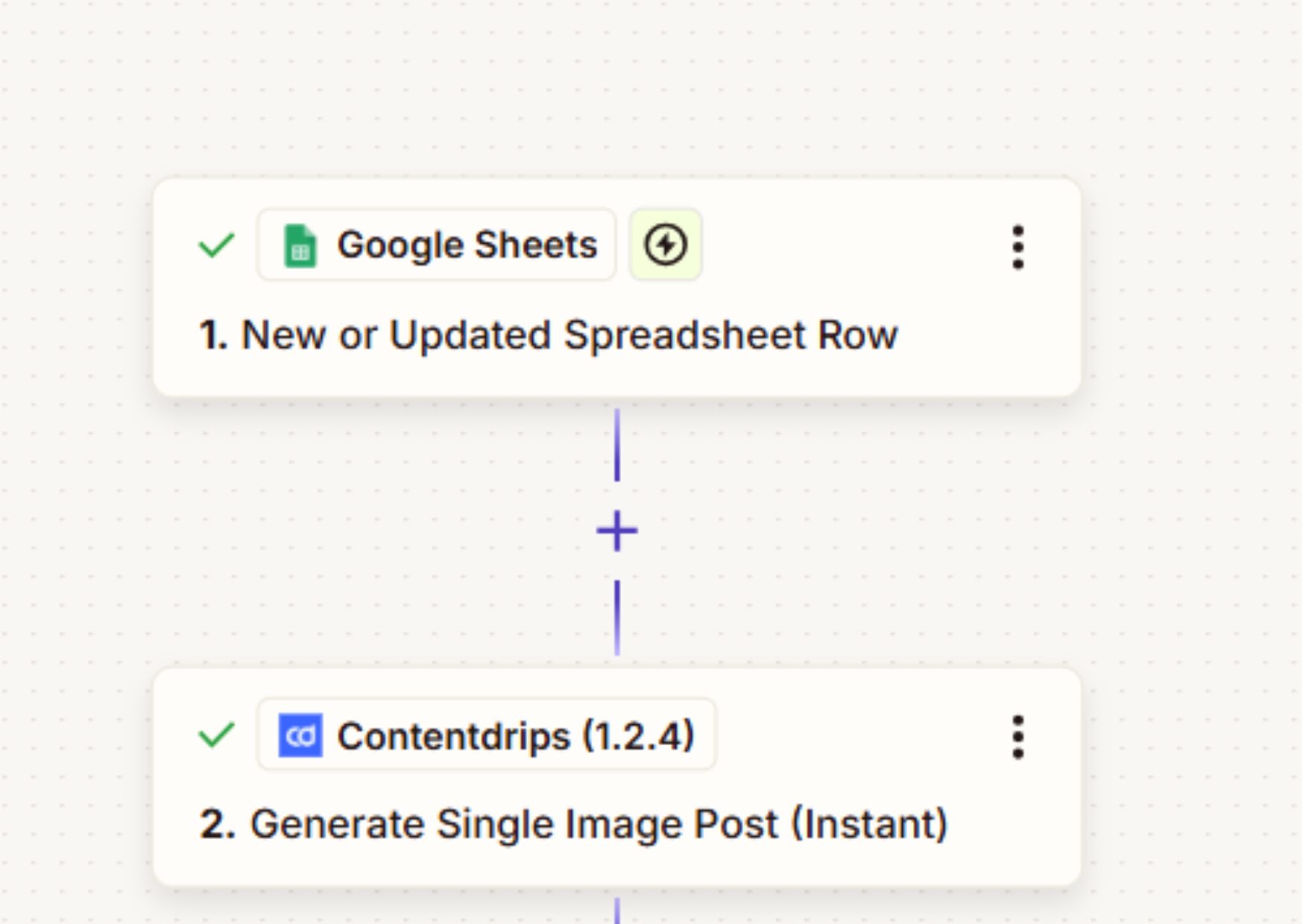Click the step number "2." on the action card

[217, 824]
